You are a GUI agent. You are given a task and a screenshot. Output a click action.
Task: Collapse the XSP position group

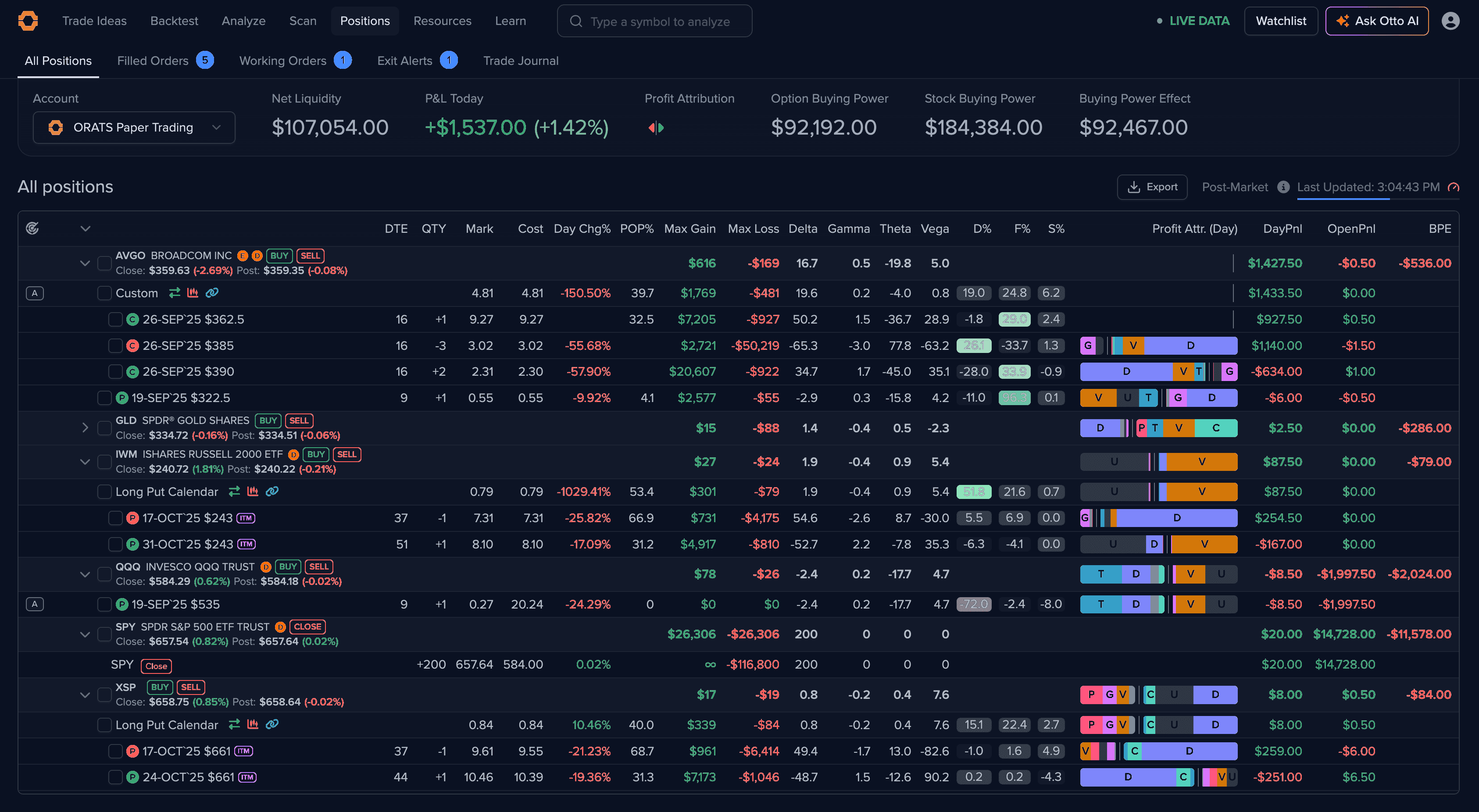tap(85, 694)
